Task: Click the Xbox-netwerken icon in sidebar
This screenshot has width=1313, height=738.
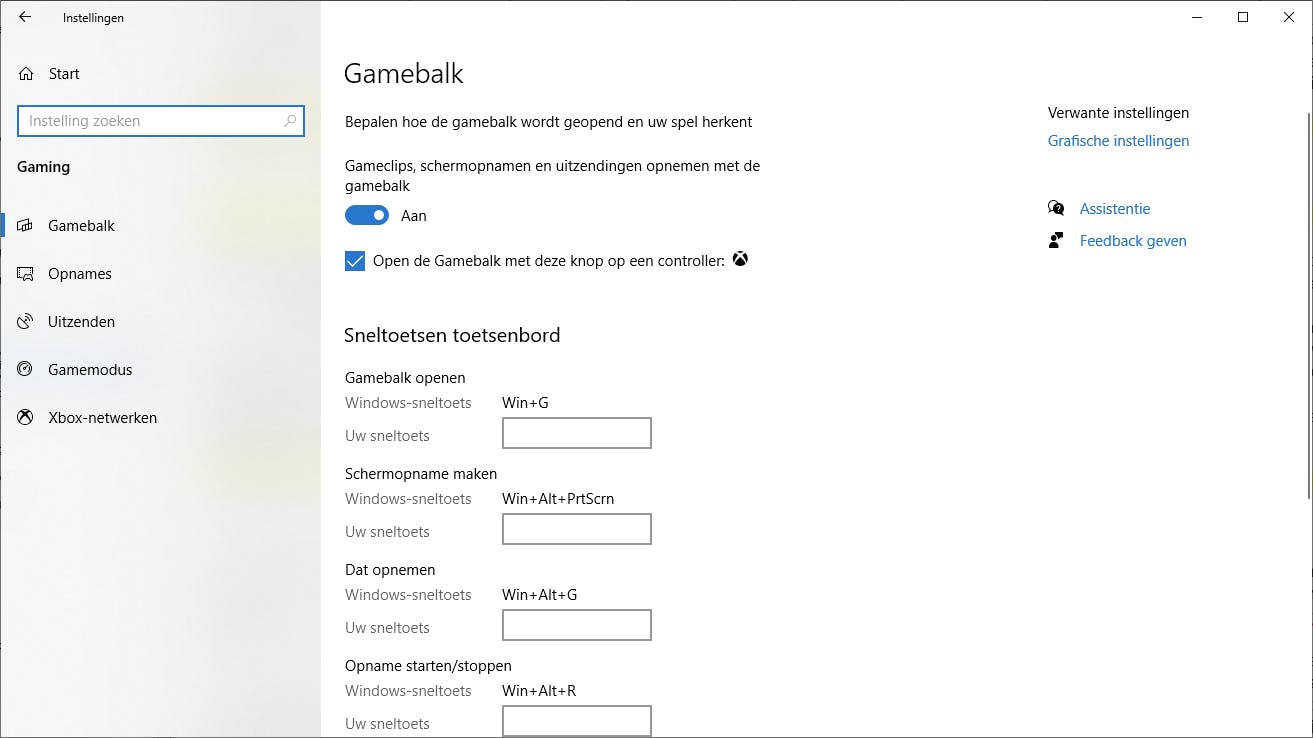Action: pyautogui.click(x=24, y=417)
